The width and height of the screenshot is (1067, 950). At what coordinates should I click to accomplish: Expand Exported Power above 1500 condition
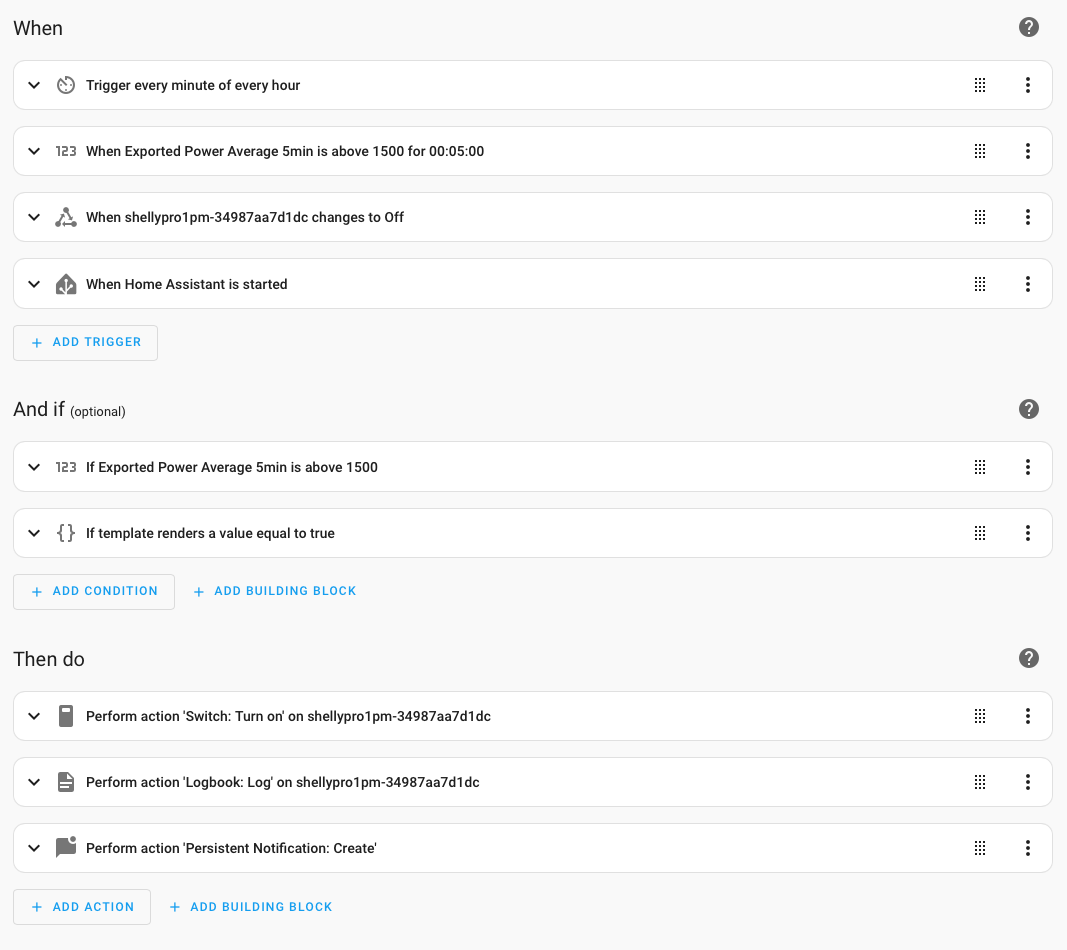(34, 467)
